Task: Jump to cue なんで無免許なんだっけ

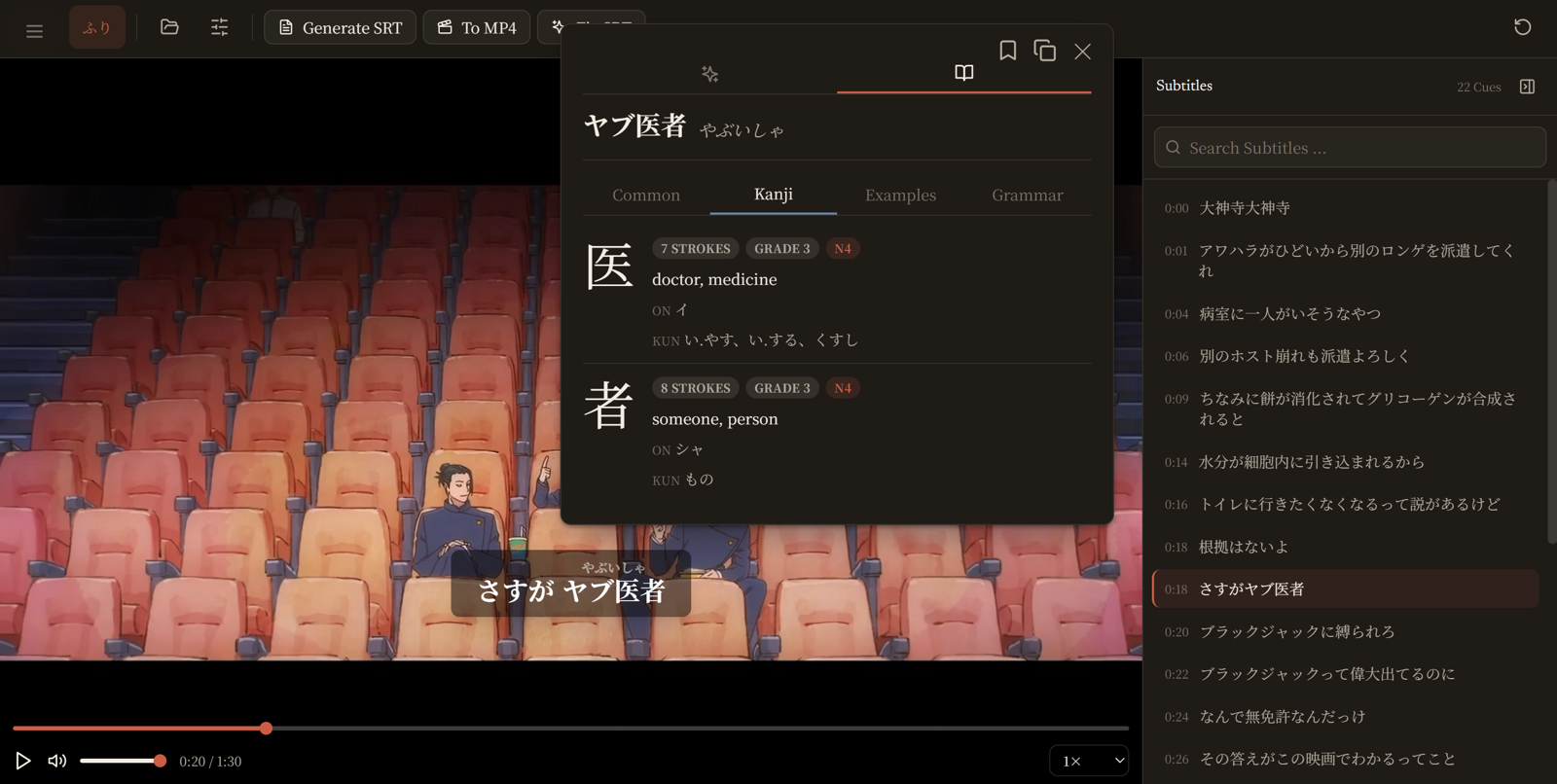Action: pos(1346,717)
